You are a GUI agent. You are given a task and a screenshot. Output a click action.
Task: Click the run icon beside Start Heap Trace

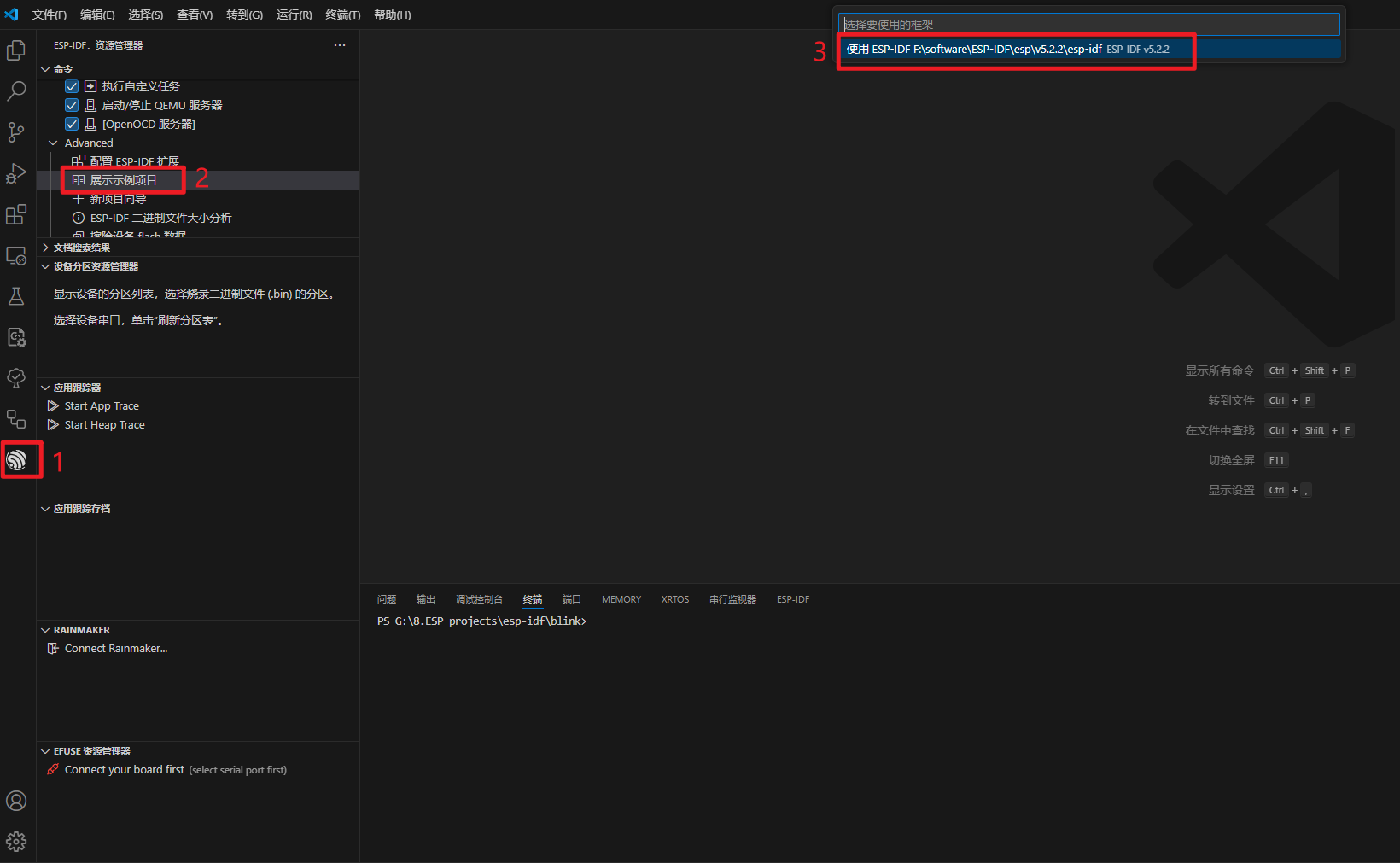point(53,425)
